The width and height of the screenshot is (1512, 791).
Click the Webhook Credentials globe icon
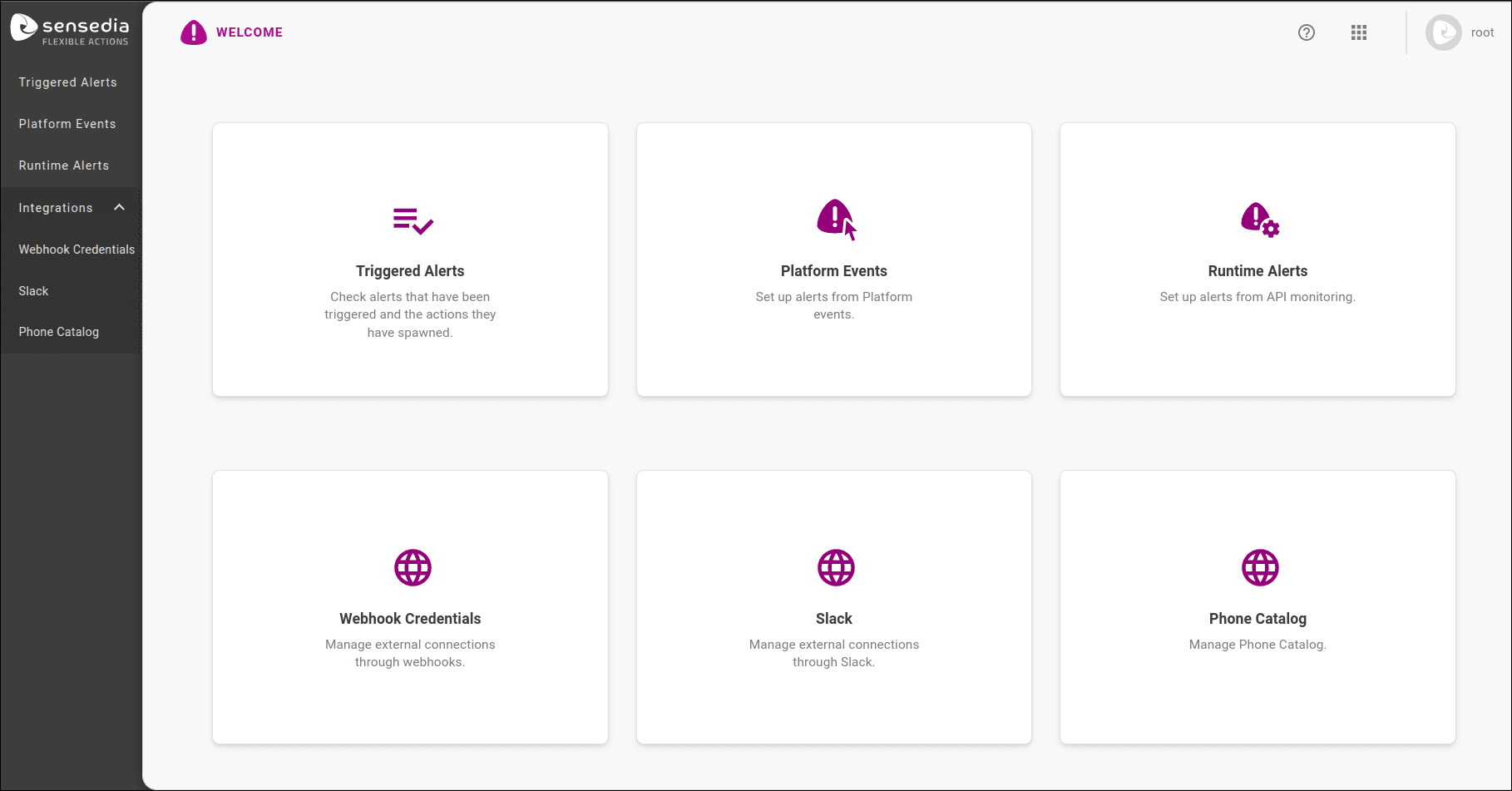tap(413, 568)
